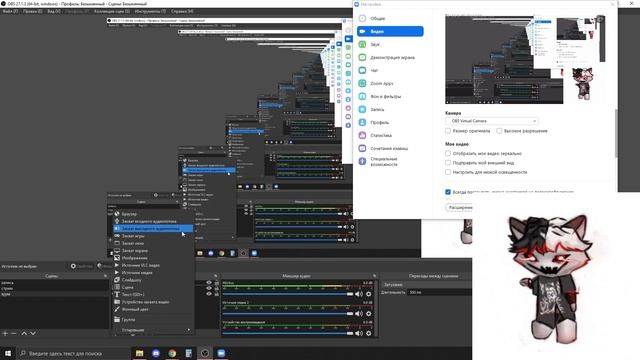Add a new scene with the plus icon
The height and width of the screenshot is (360, 640).
pos(5,333)
